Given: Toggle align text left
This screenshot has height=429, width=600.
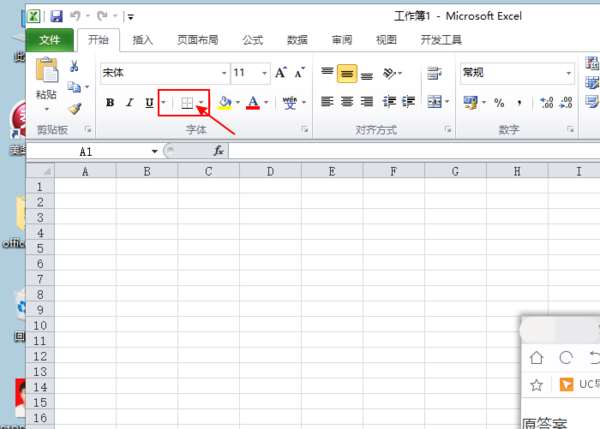Looking at the screenshot, I should (x=327, y=102).
